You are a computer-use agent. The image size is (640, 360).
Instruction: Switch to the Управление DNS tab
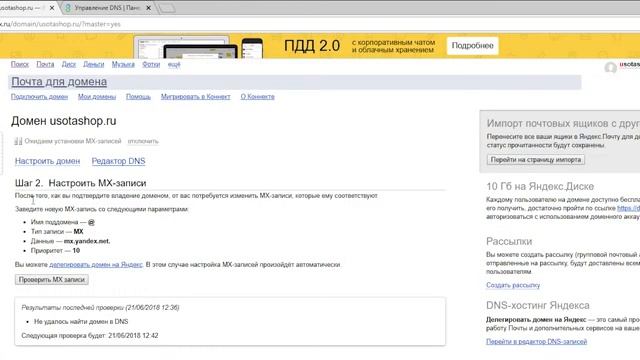click(106, 8)
